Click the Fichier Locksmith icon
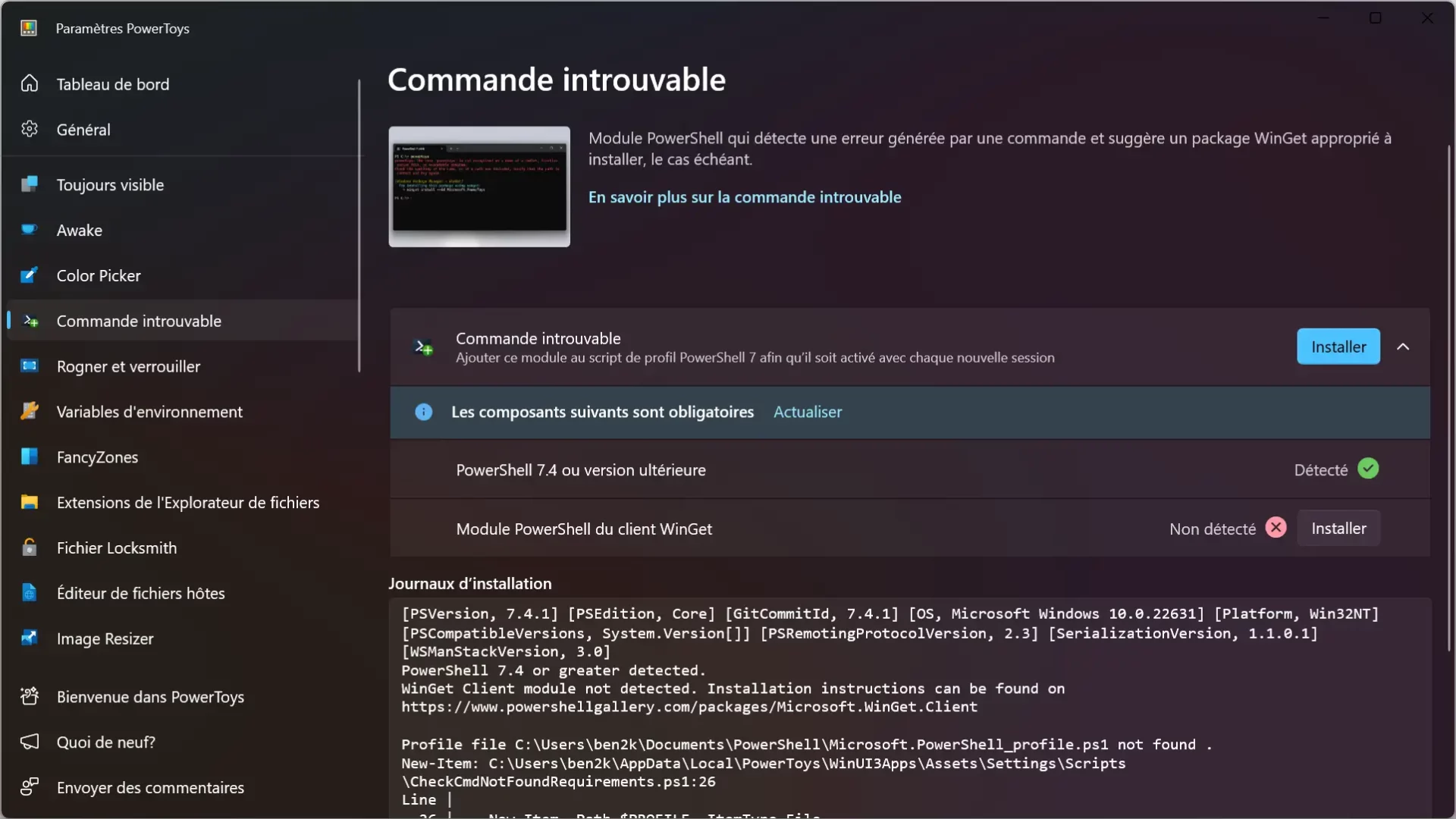 click(x=28, y=548)
